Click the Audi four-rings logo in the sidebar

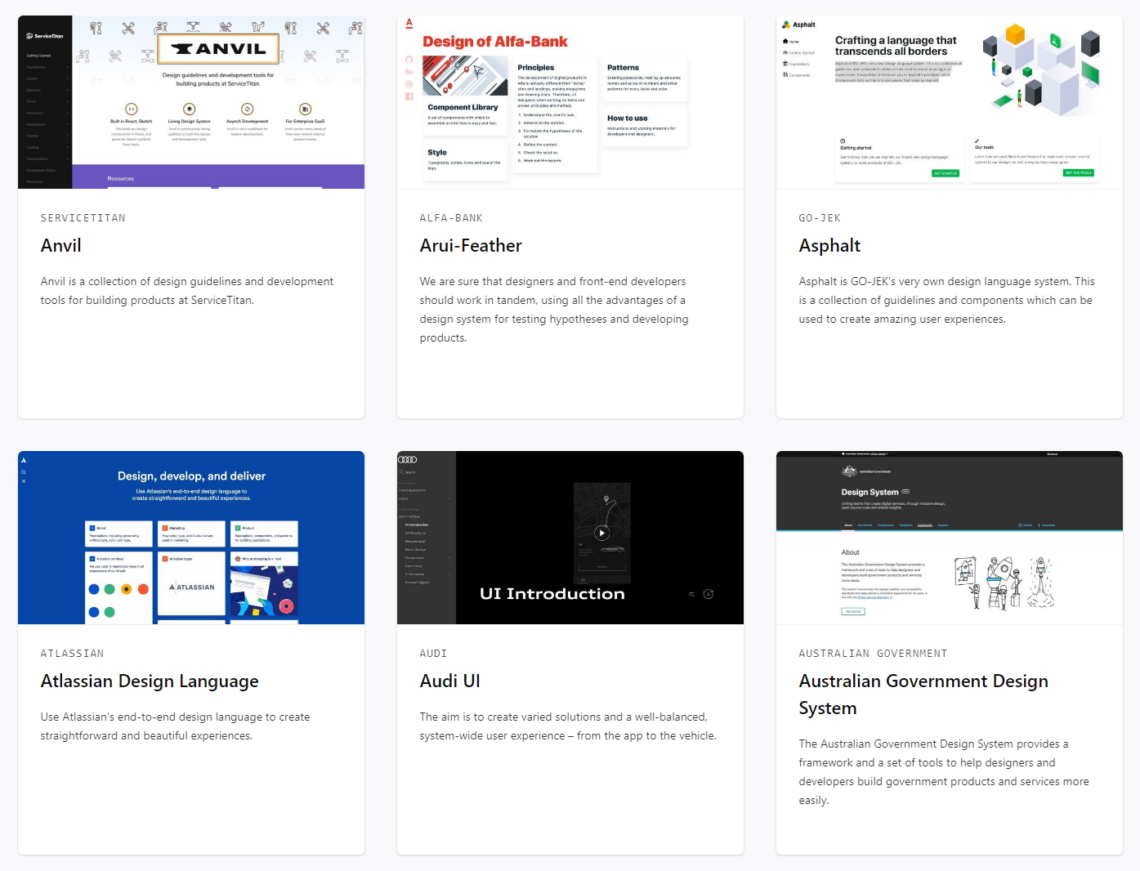pyautogui.click(x=408, y=460)
